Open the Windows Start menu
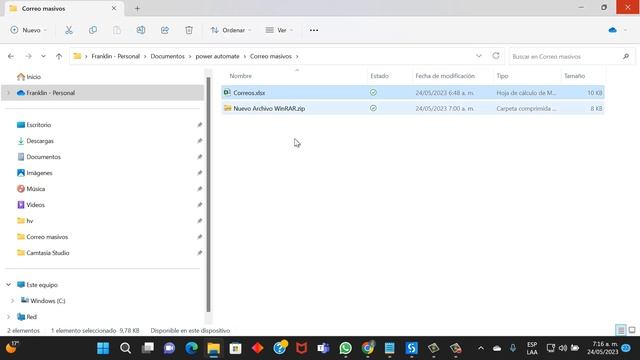 point(103,348)
